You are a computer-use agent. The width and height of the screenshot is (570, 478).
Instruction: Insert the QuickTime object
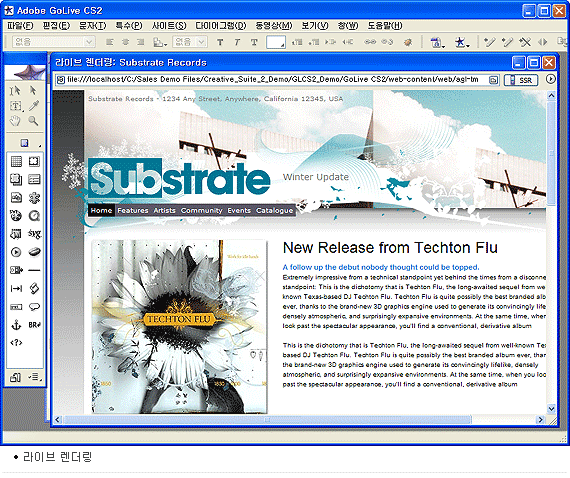click(x=34, y=216)
